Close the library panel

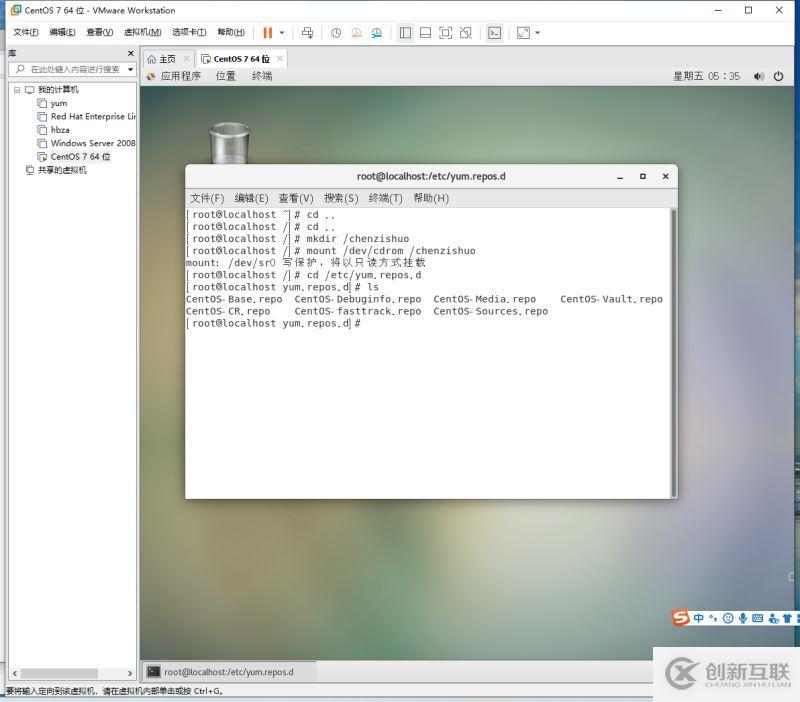tap(131, 53)
